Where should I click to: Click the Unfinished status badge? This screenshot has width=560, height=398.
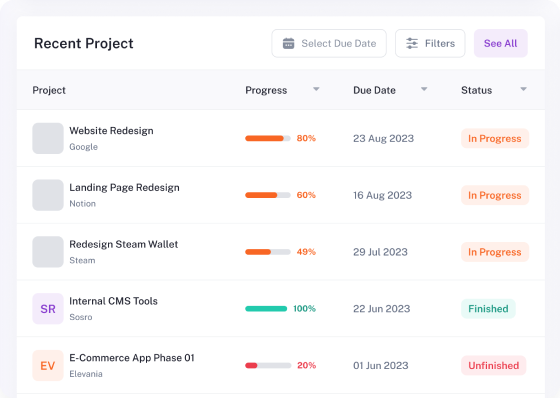(x=494, y=365)
